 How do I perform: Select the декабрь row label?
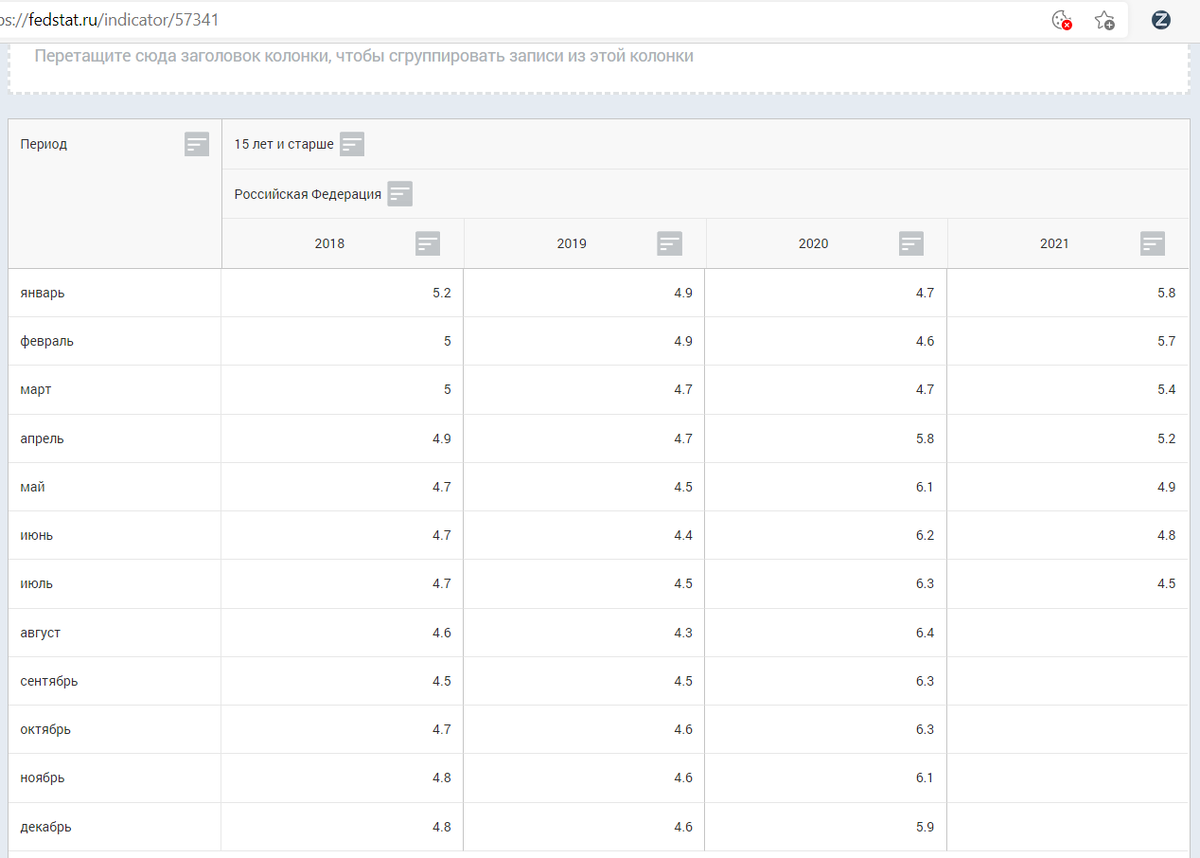(44, 826)
